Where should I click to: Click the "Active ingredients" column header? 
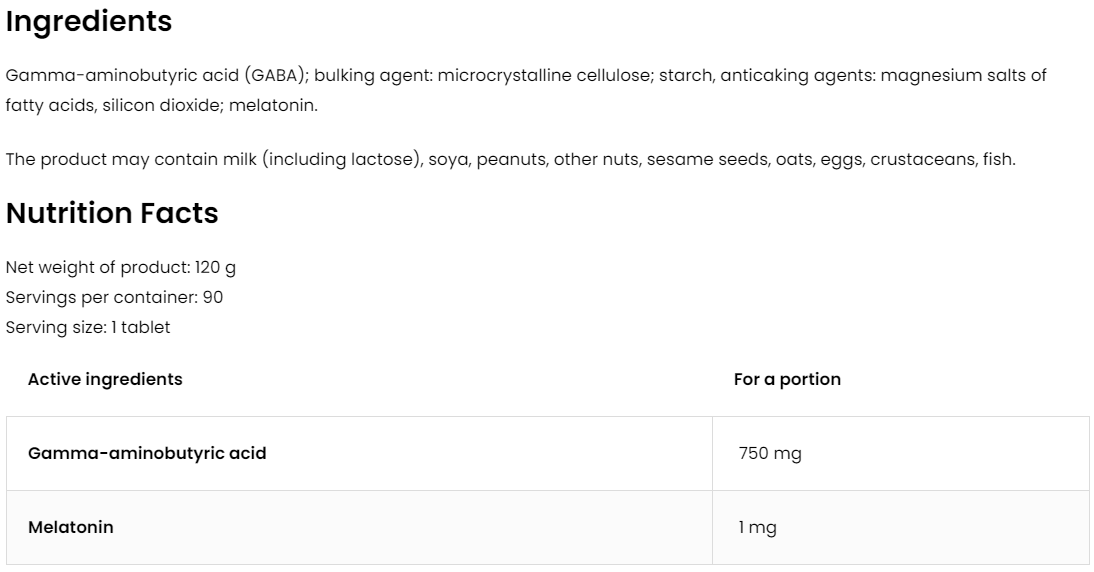tap(105, 380)
